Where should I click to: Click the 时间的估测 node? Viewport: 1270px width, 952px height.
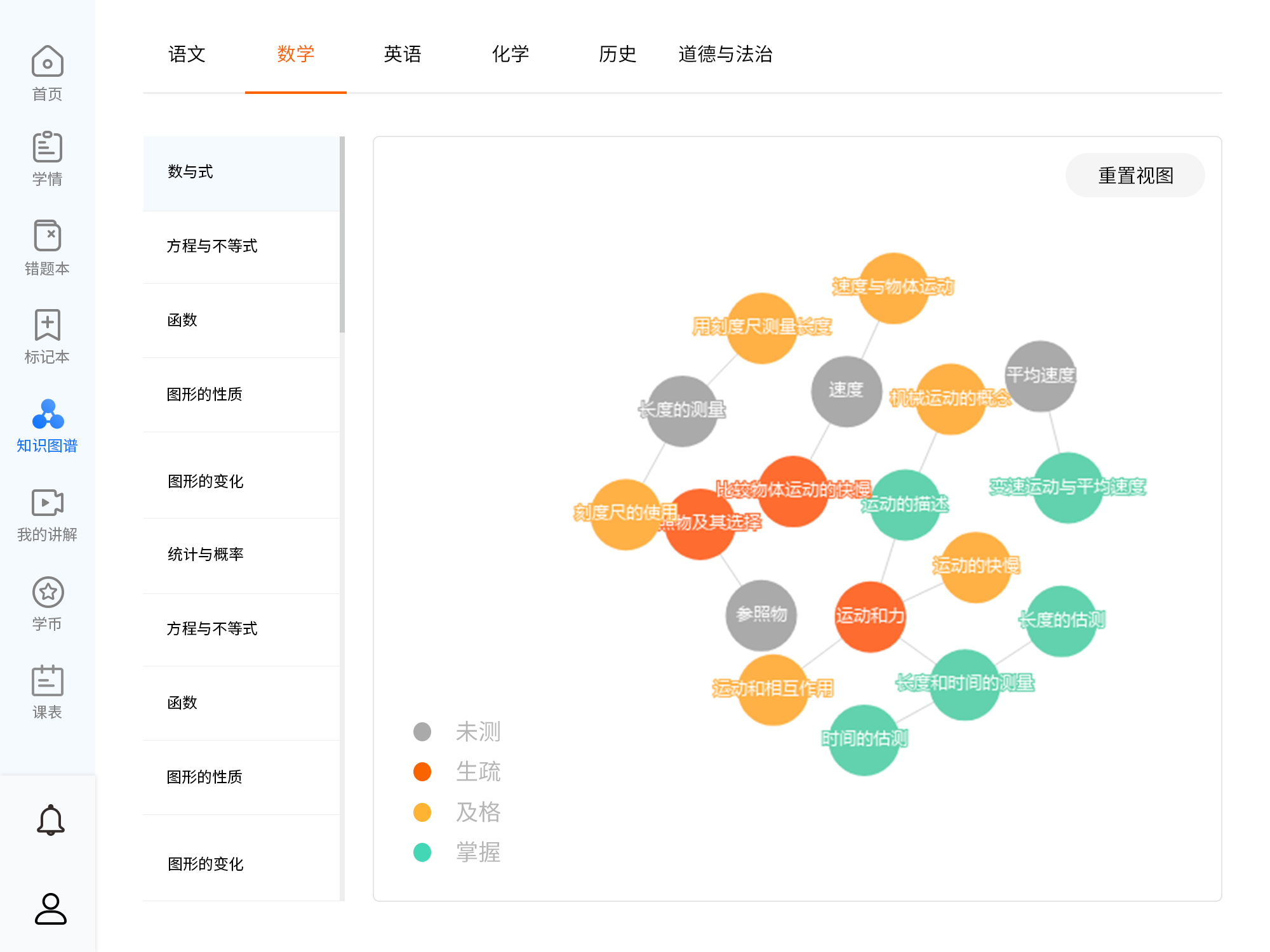pos(864,739)
